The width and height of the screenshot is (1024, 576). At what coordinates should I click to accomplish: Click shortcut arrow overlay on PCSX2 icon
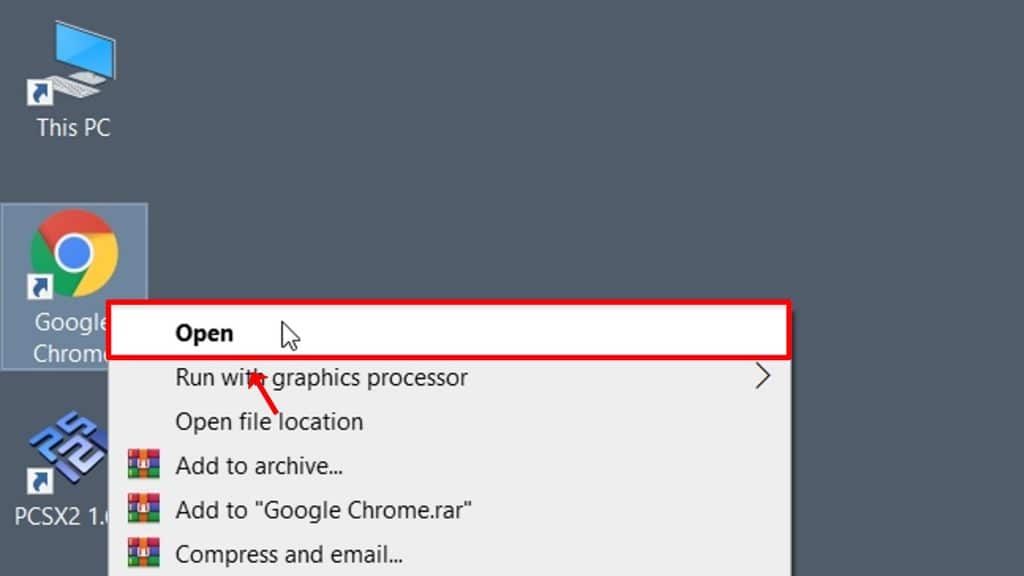pos(39,482)
